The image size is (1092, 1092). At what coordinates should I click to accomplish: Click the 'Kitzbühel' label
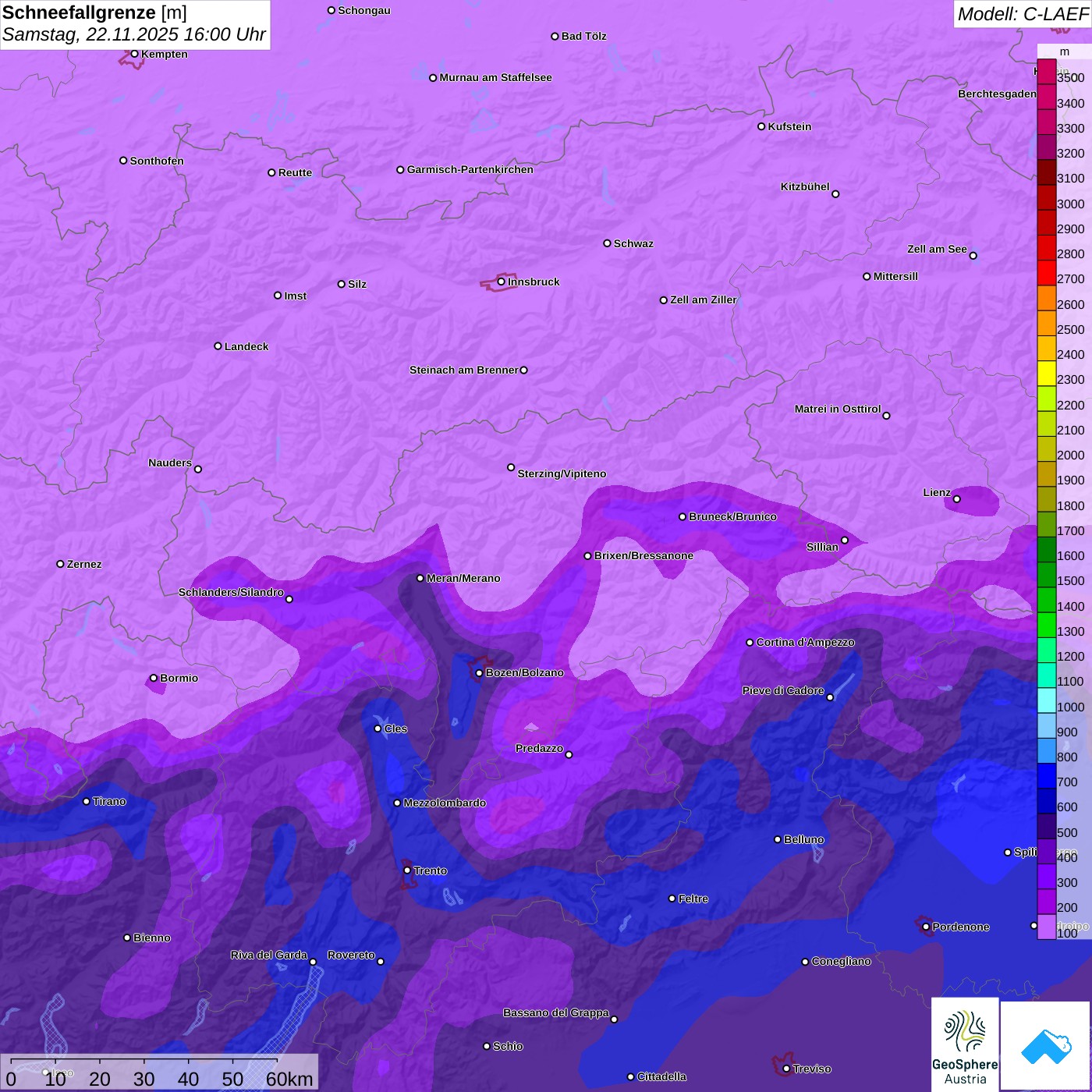click(805, 187)
